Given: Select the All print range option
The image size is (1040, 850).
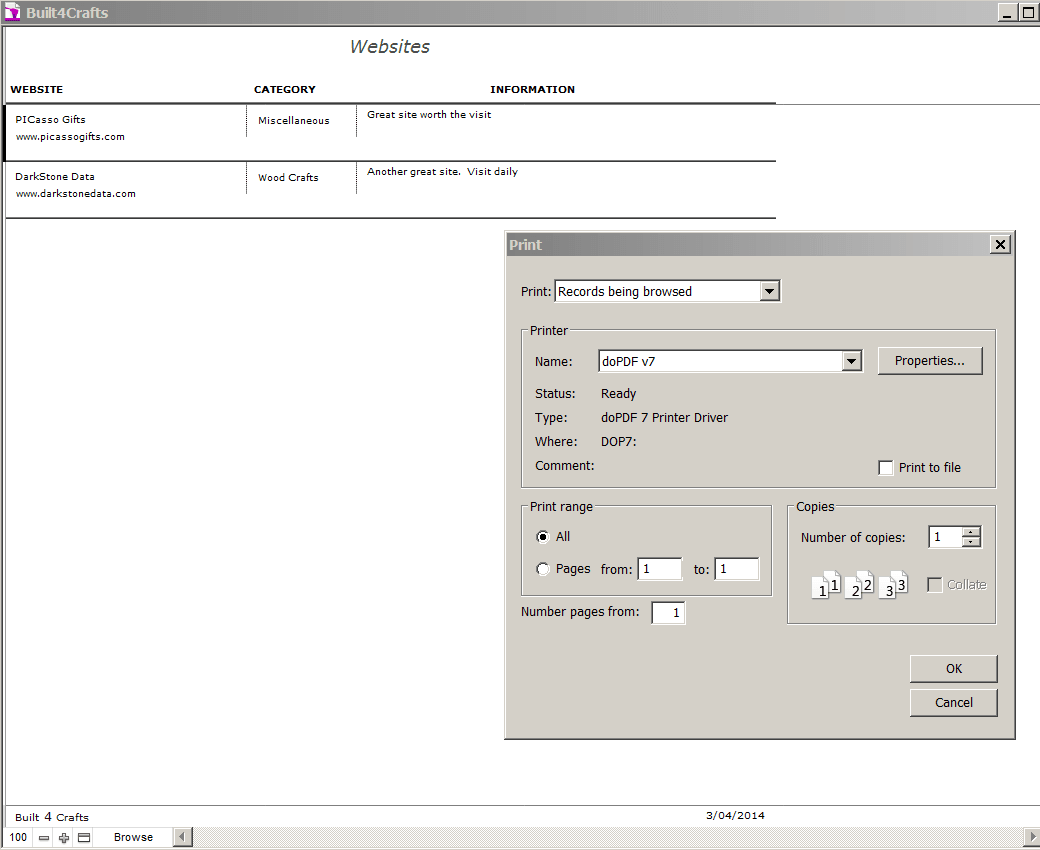Looking at the screenshot, I should coord(543,537).
